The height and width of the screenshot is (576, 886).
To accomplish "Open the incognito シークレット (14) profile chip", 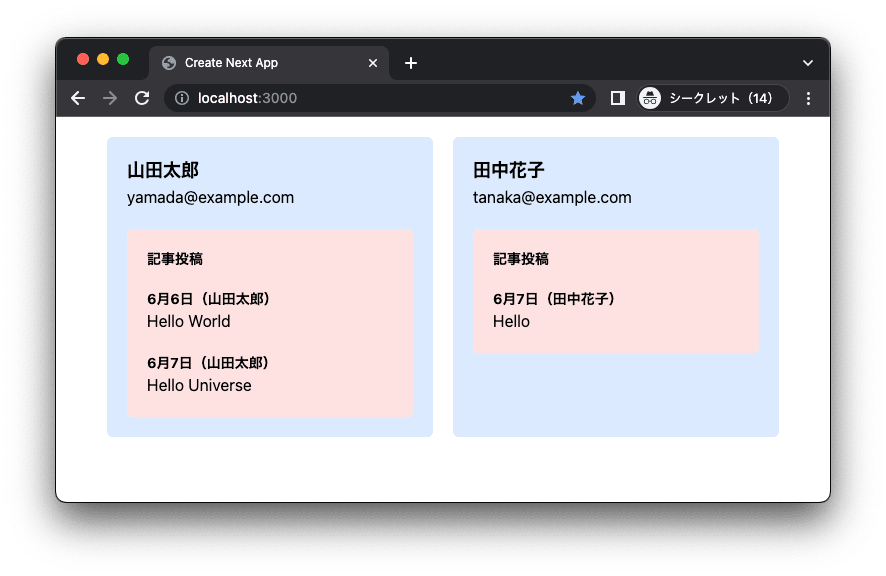I will coord(713,98).
